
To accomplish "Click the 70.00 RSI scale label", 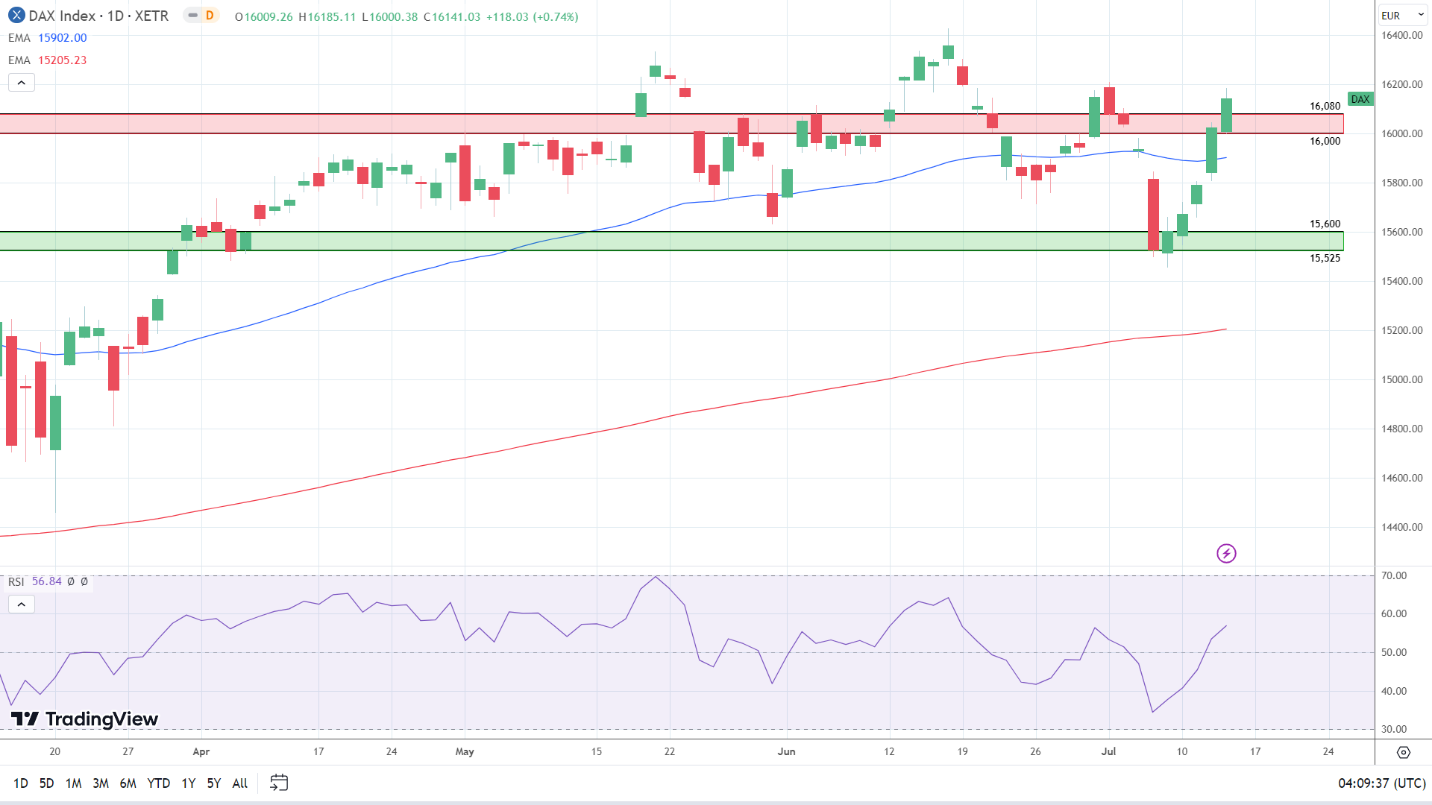I will (1394, 576).
